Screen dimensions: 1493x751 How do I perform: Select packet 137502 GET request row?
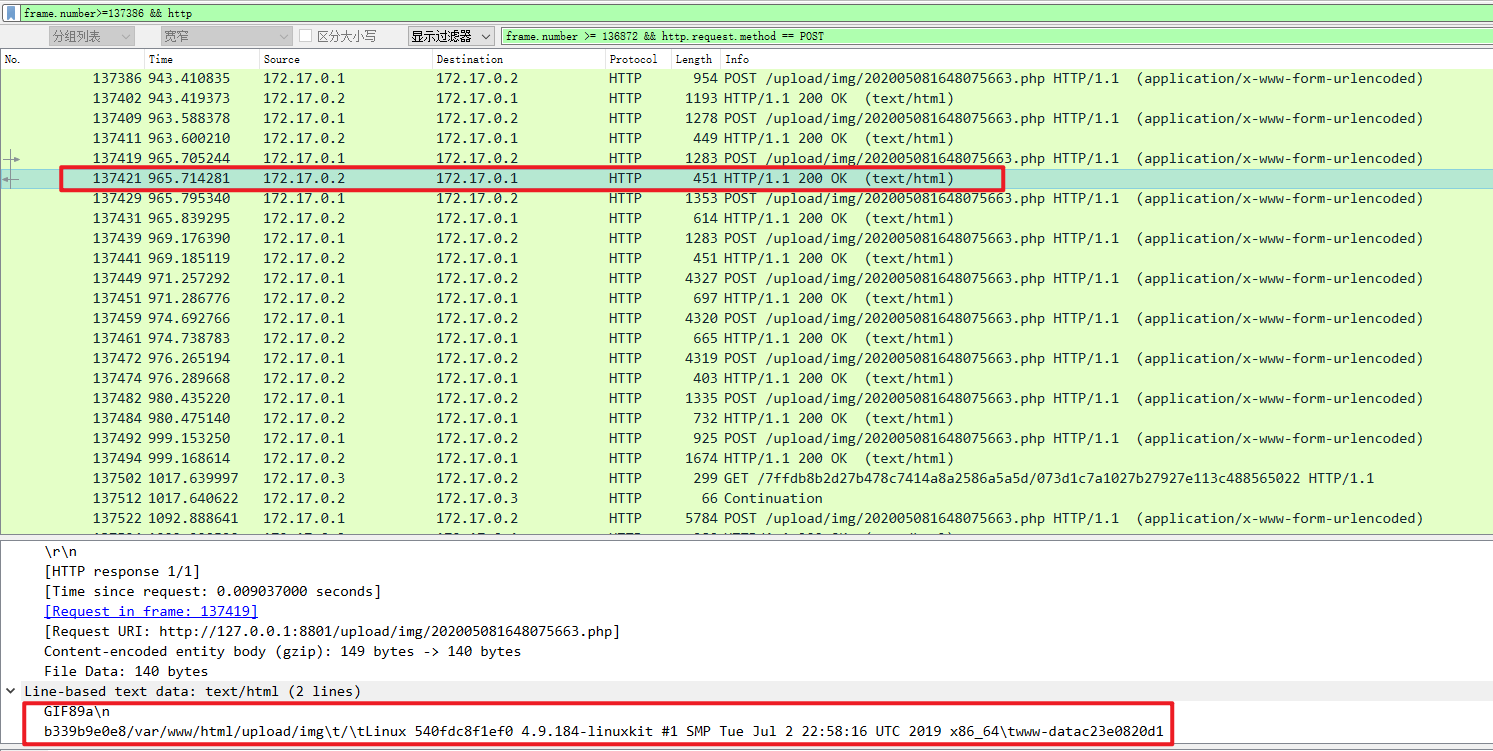pyautogui.click(x=700, y=478)
